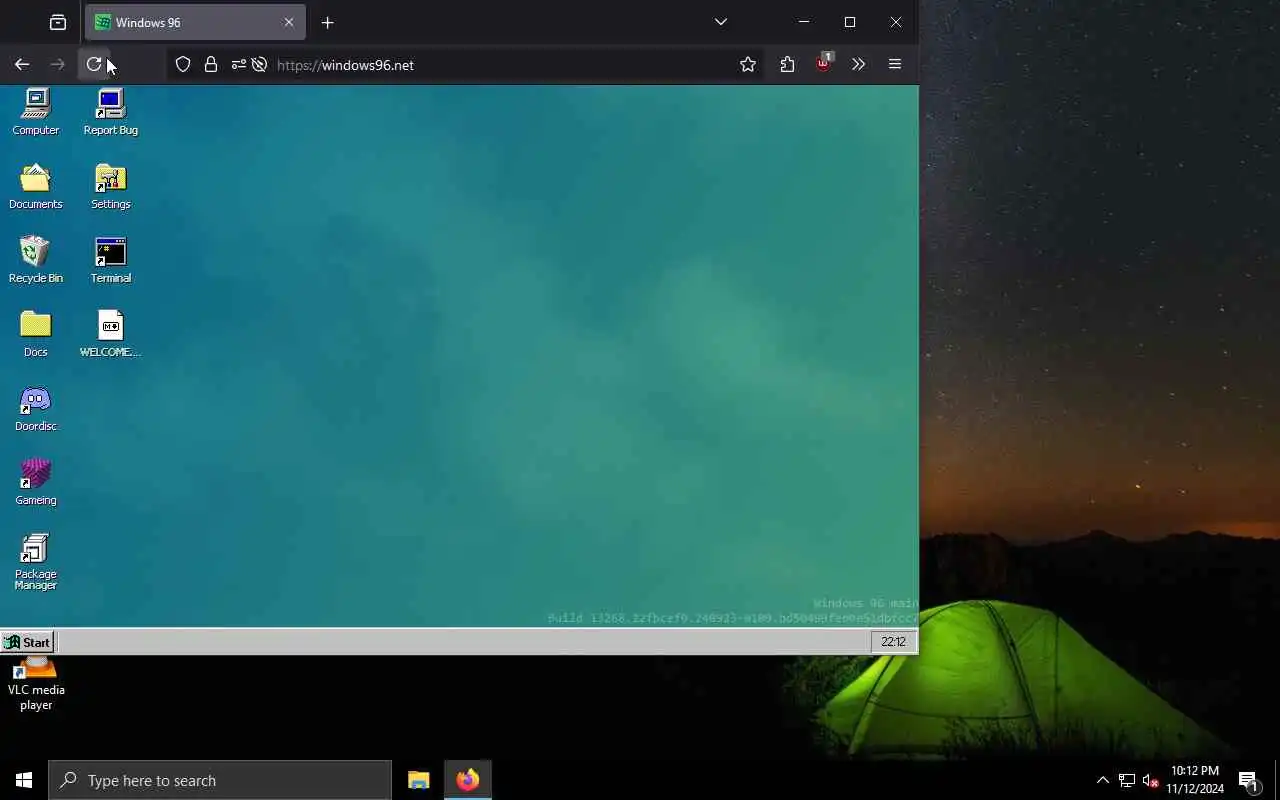
Task: Open File Explorer from the taskbar
Action: tap(419, 780)
